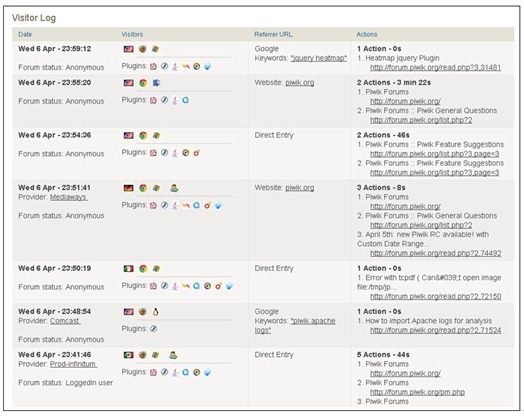Screen dimensions: 524x416
Task: Open the Comcast provider link
Action: coord(65,321)
